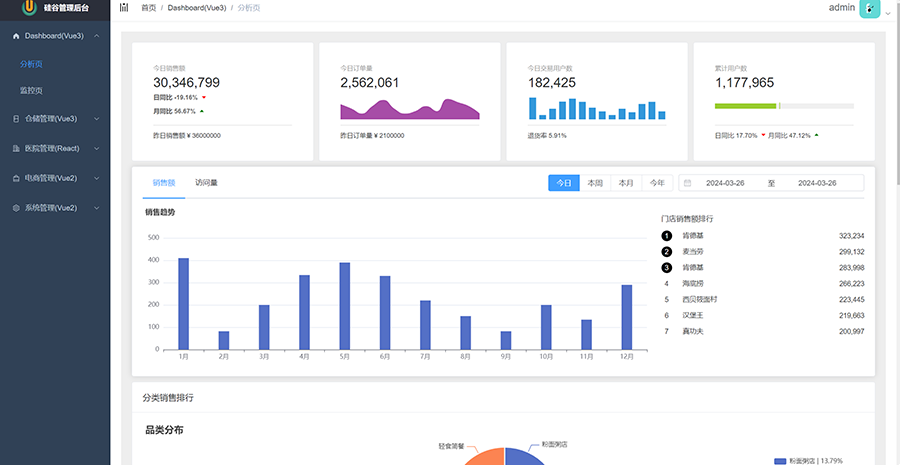Click the 5月 bar in 销售趋势 chart
Viewport: 900px width, 465px height.
click(344, 306)
